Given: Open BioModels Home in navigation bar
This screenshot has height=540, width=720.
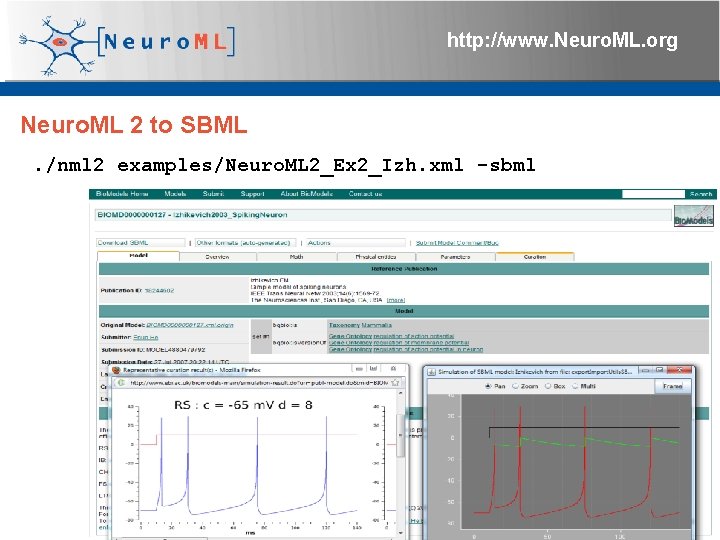Looking at the screenshot, I should click(x=122, y=194).
